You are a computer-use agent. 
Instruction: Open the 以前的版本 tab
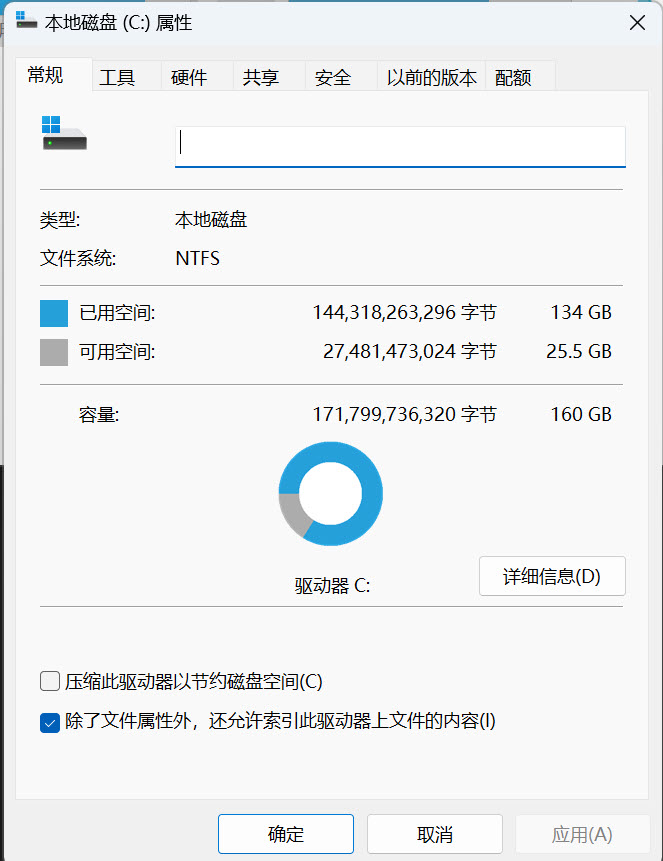point(431,77)
